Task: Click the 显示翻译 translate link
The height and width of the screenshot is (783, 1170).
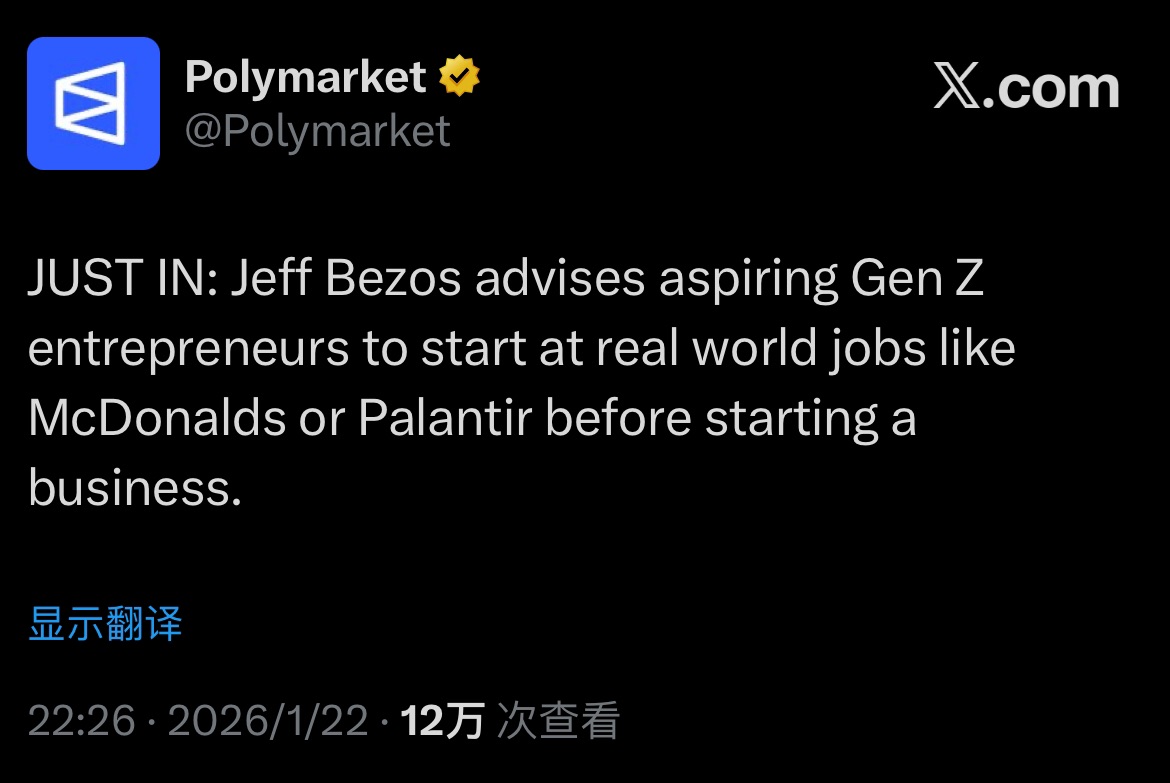Action: click(105, 624)
